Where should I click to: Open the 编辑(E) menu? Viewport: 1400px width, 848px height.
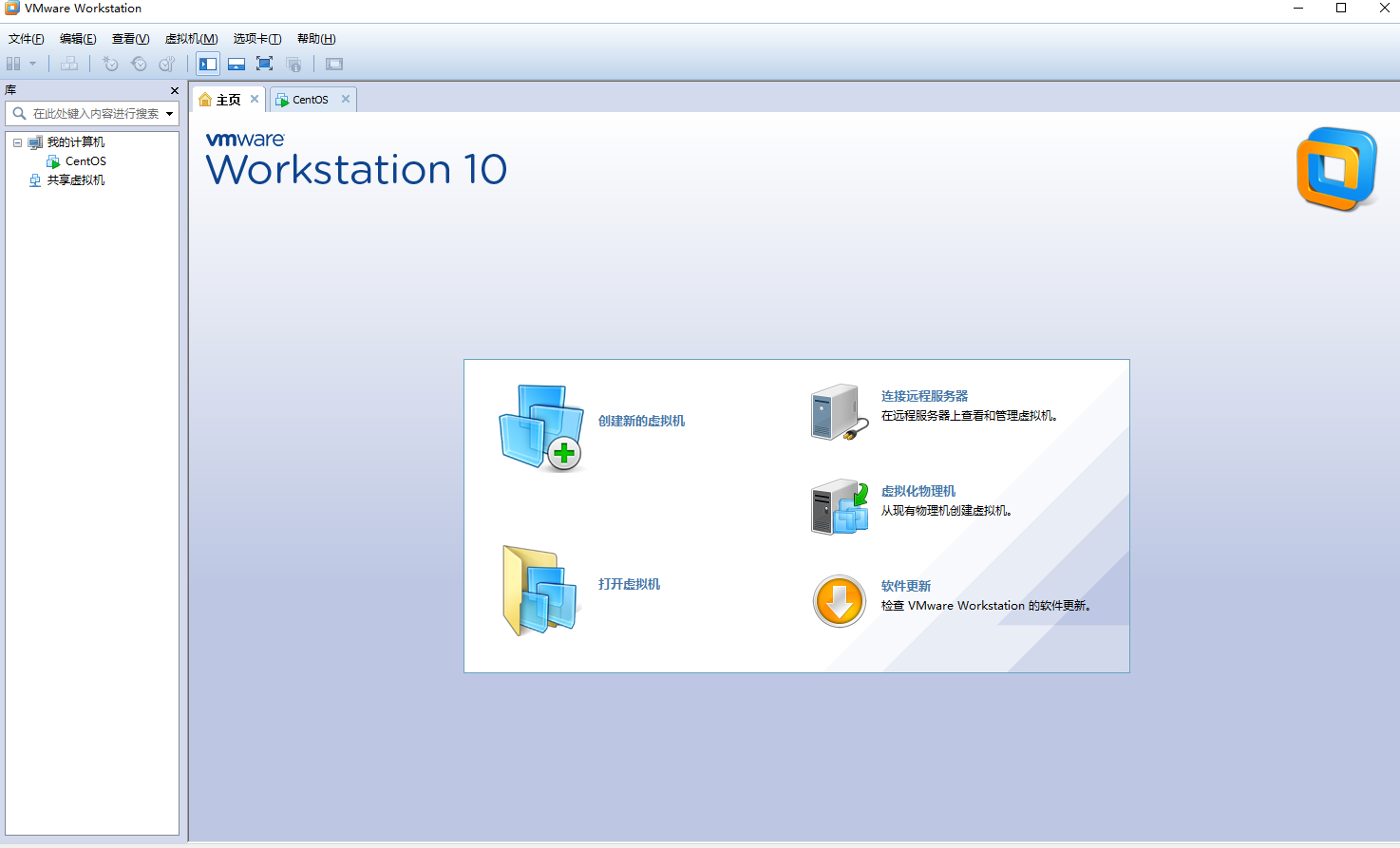78,39
